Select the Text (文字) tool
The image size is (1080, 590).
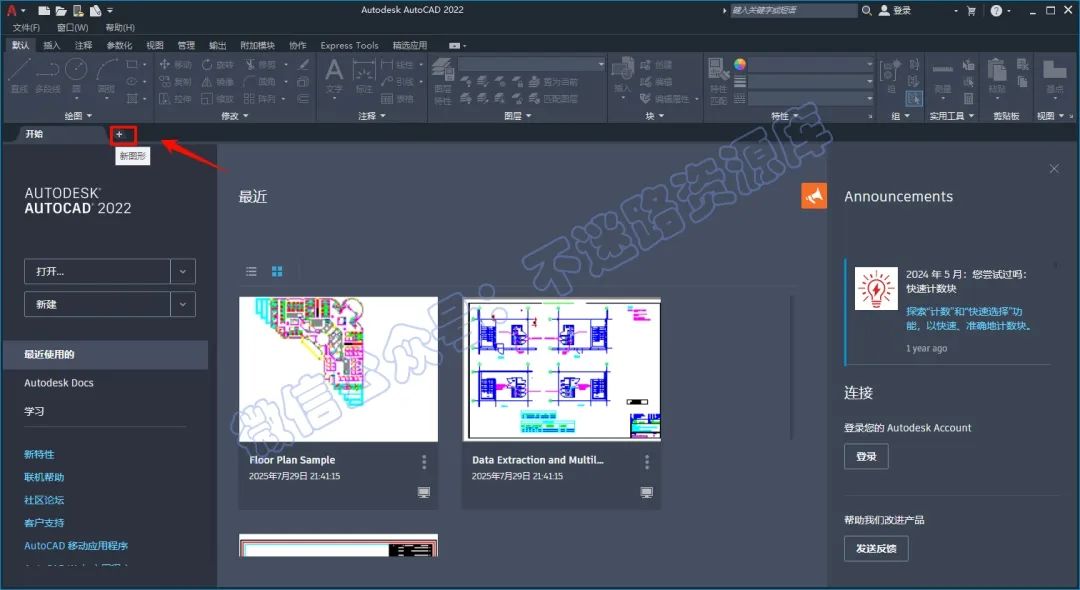click(x=334, y=76)
